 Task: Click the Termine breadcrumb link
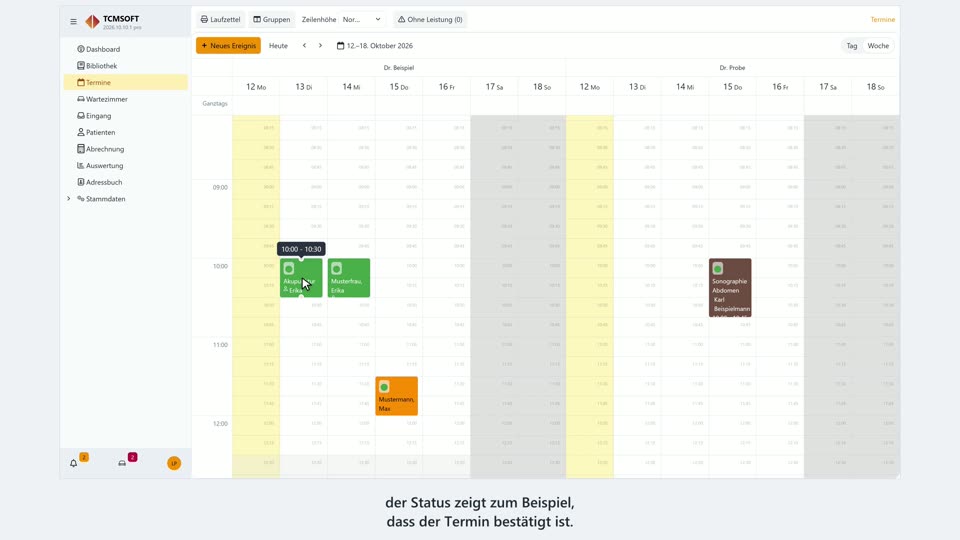click(882, 20)
